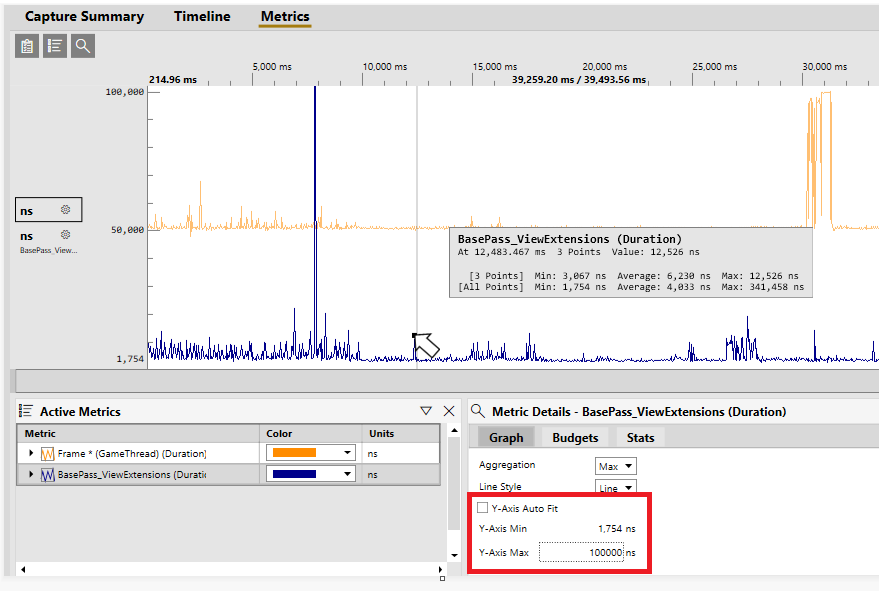879x593 pixels.
Task: Open the Budgets tab in Metric Details
Action: [575, 438]
